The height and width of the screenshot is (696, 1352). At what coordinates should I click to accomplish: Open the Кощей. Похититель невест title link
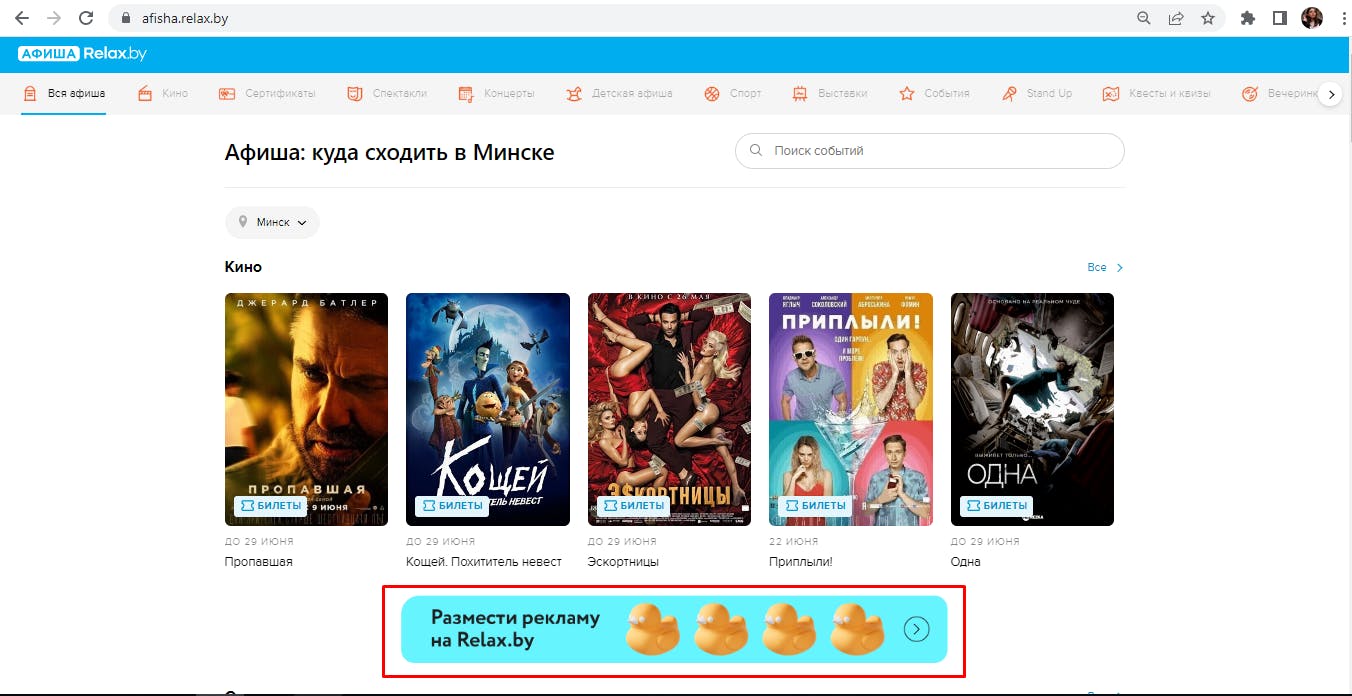pos(484,562)
